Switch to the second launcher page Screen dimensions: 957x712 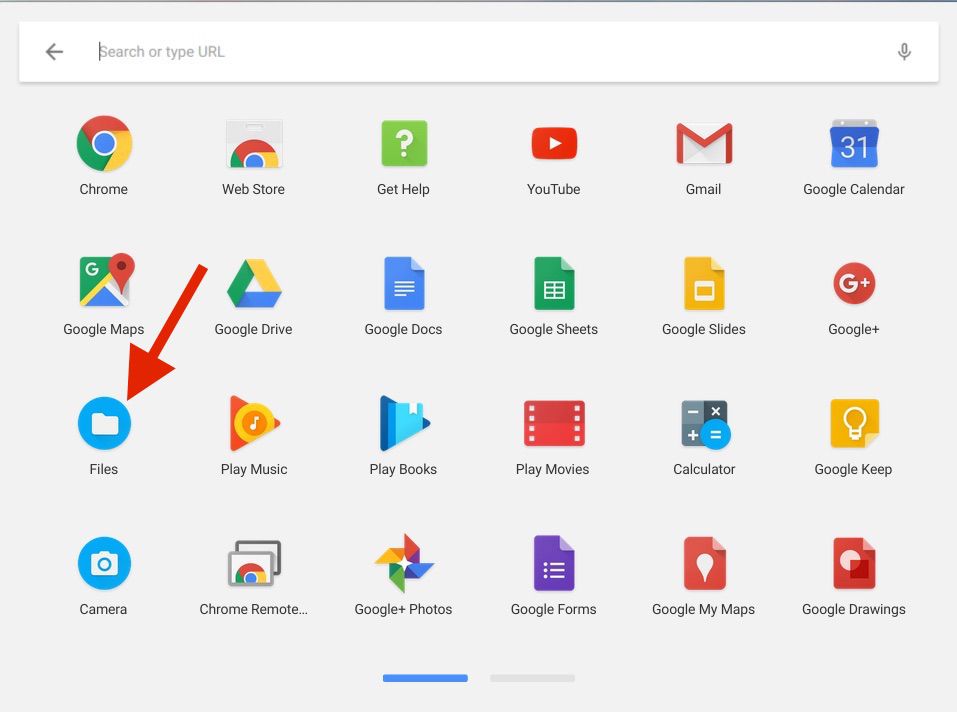pos(531,678)
